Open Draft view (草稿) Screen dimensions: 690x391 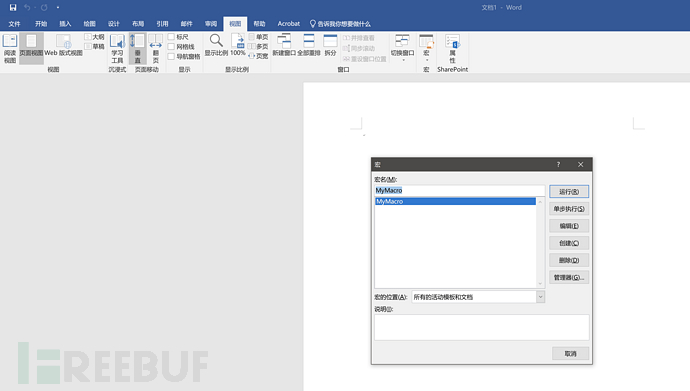tap(95, 47)
